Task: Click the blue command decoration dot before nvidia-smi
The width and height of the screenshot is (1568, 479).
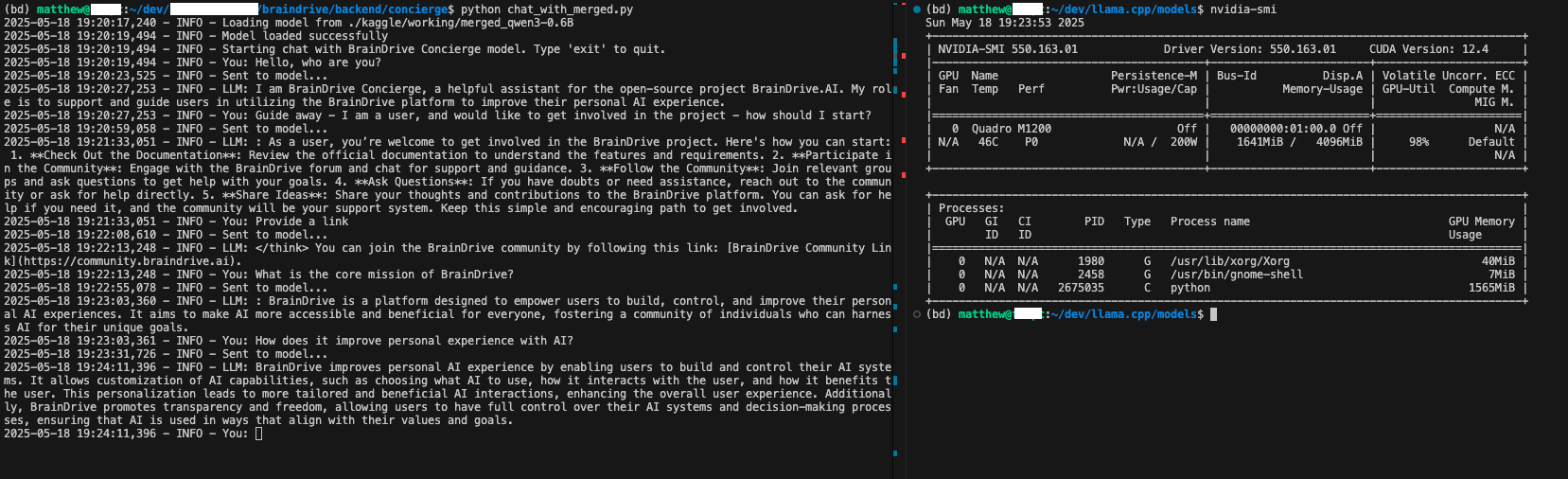Action: 917,9
